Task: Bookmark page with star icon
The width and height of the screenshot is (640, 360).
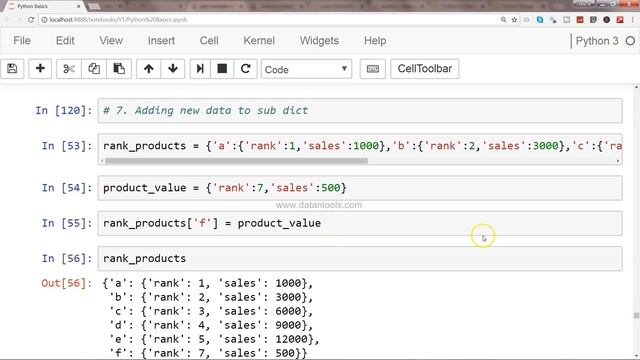Action: (x=514, y=20)
